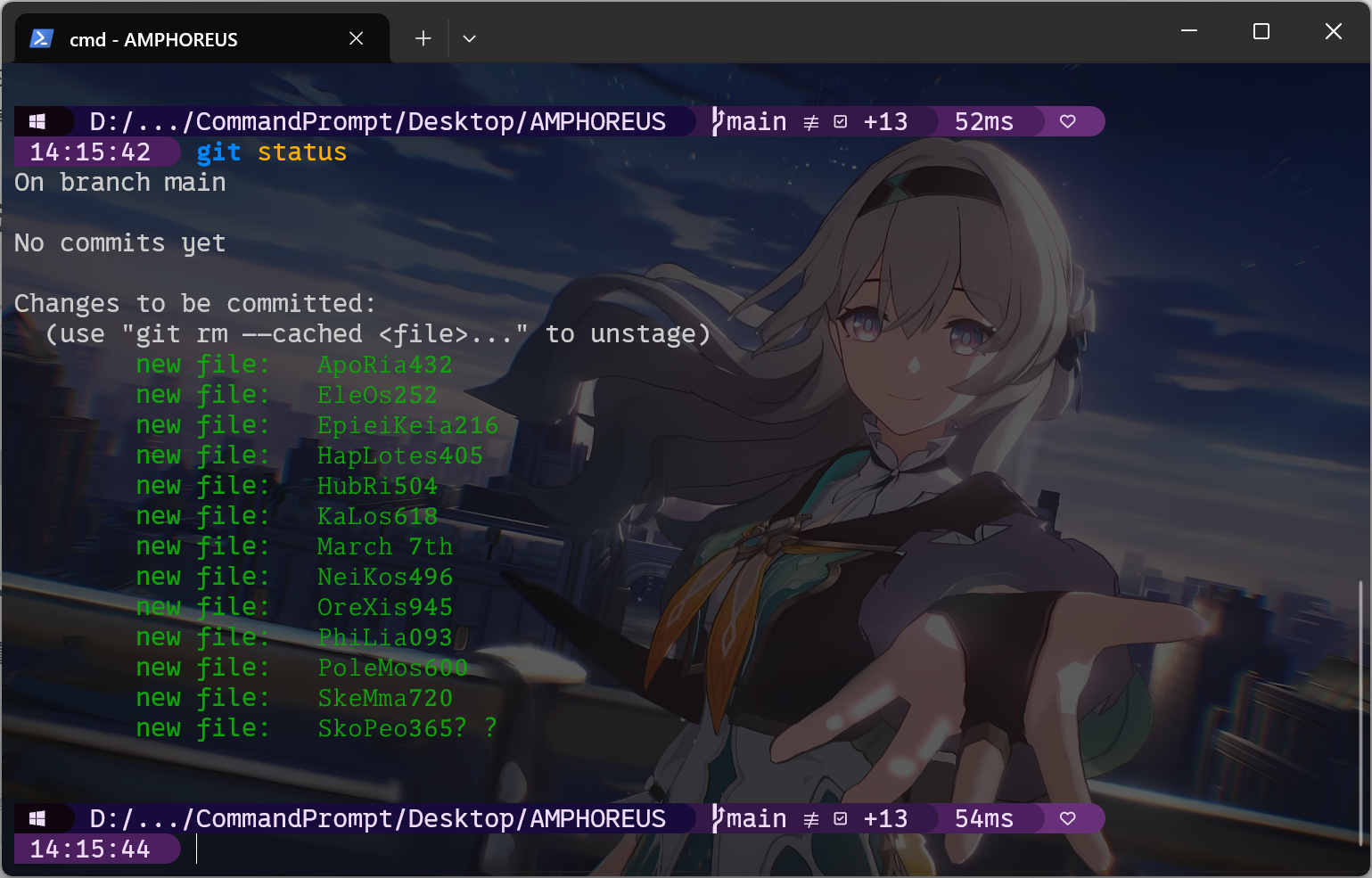Select the HapLotes405 file name
Image resolution: width=1372 pixels, height=878 pixels.
(x=399, y=455)
